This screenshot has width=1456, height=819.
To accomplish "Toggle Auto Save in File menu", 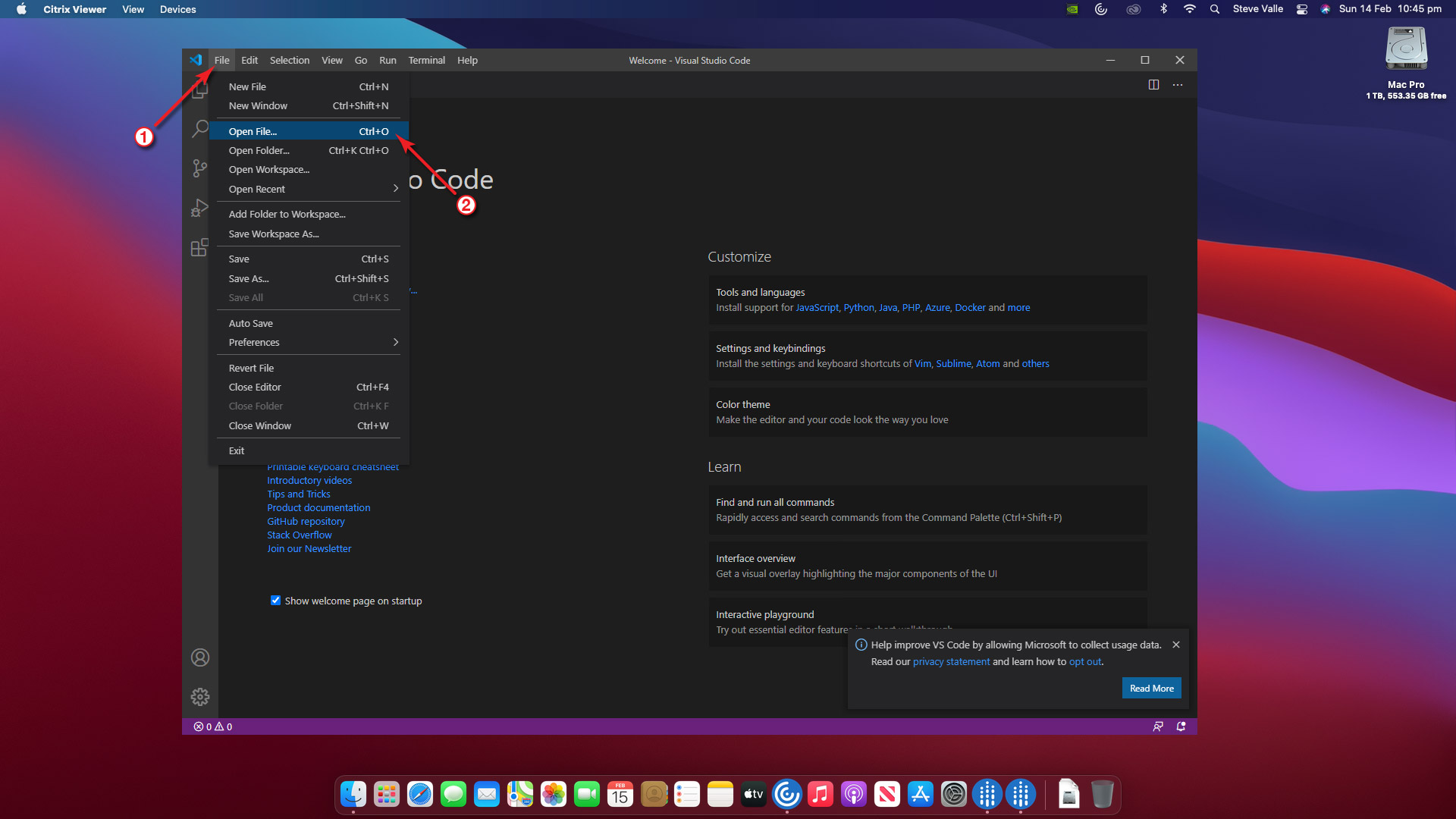I will [251, 323].
